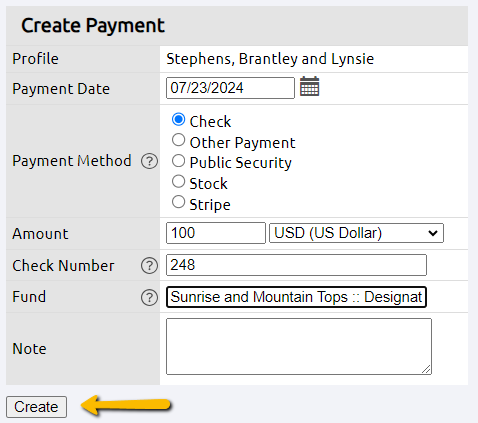Click the Payment Date label
Viewport: 478px width, 423px height.
(x=61, y=89)
